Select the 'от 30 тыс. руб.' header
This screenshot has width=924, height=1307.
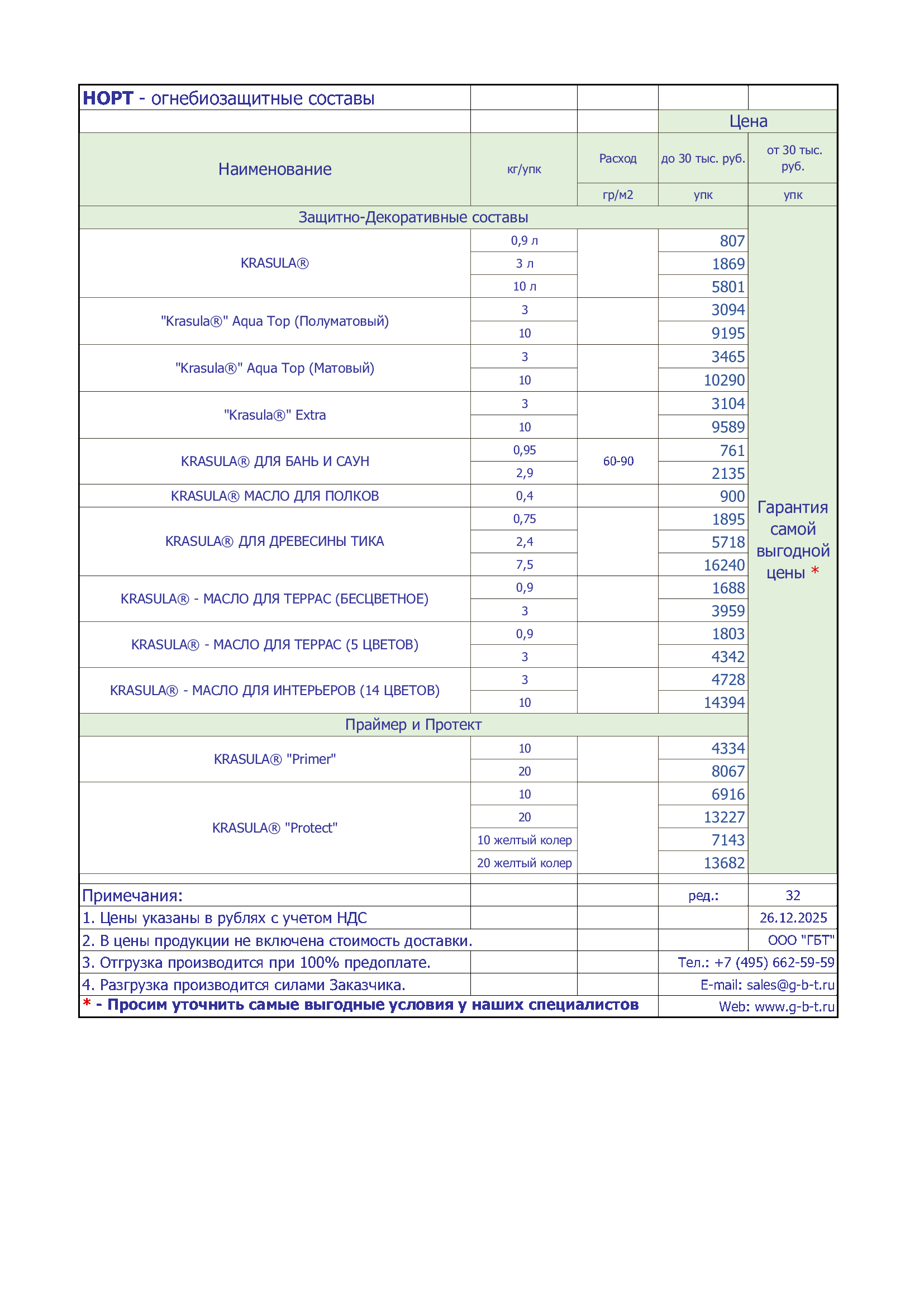click(x=793, y=158)
